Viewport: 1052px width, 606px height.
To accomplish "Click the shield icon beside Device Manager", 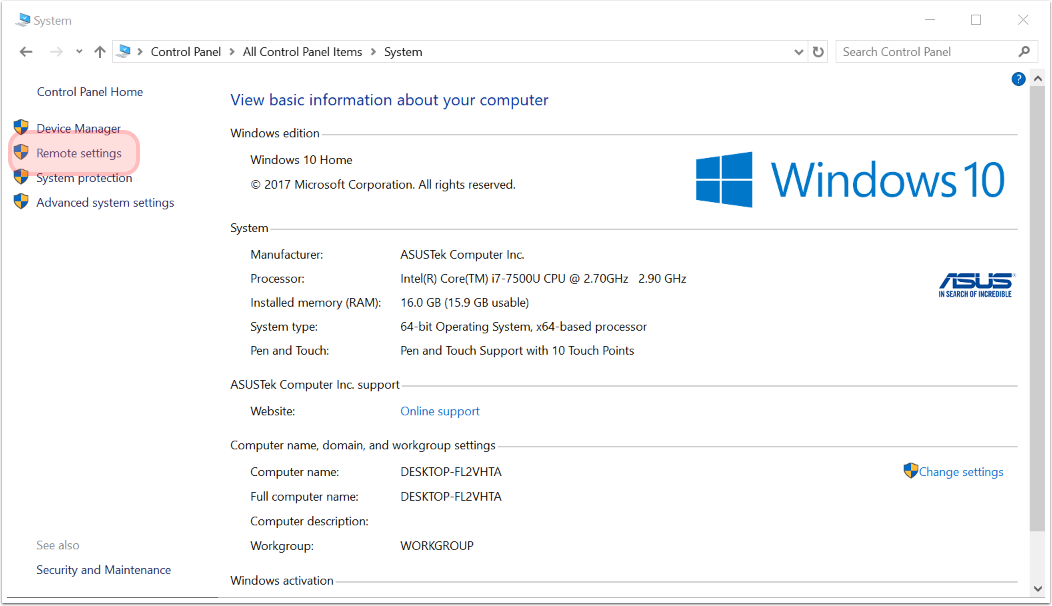I will 21,127.
